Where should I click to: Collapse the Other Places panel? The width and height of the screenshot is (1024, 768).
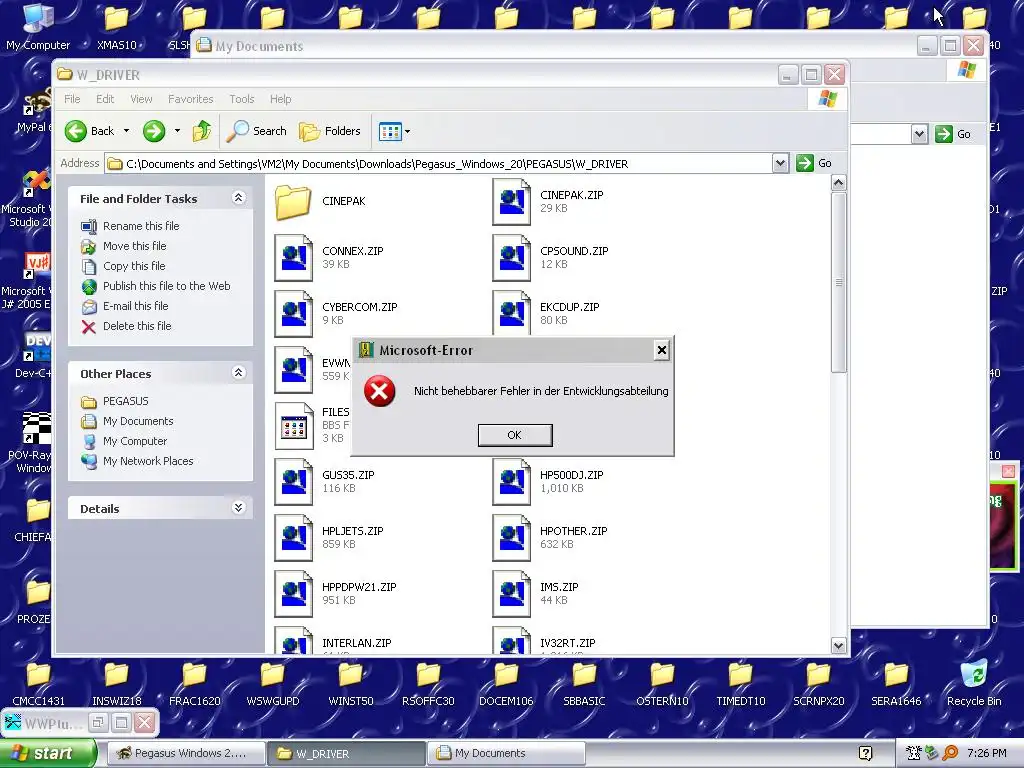238,373
